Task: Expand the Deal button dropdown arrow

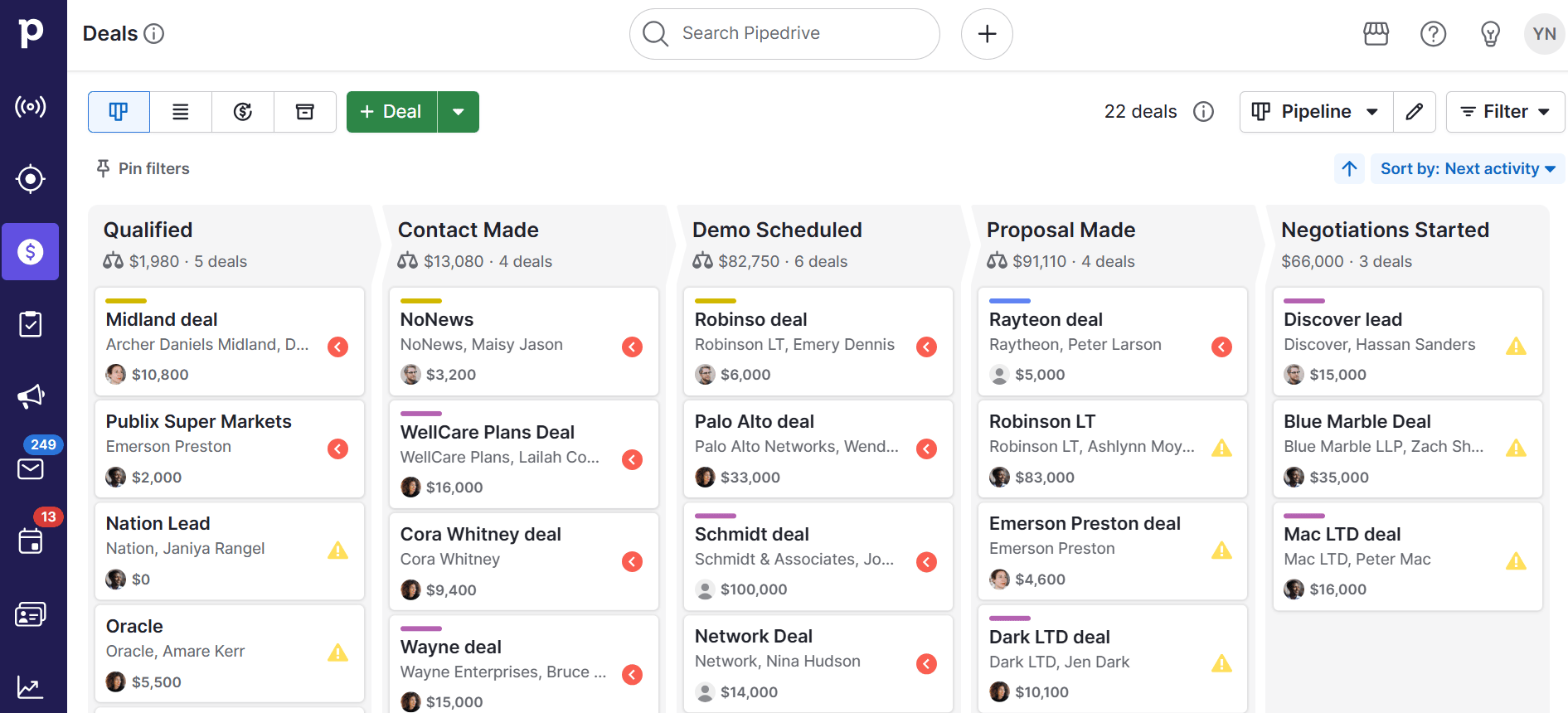Action: (459, 112)
